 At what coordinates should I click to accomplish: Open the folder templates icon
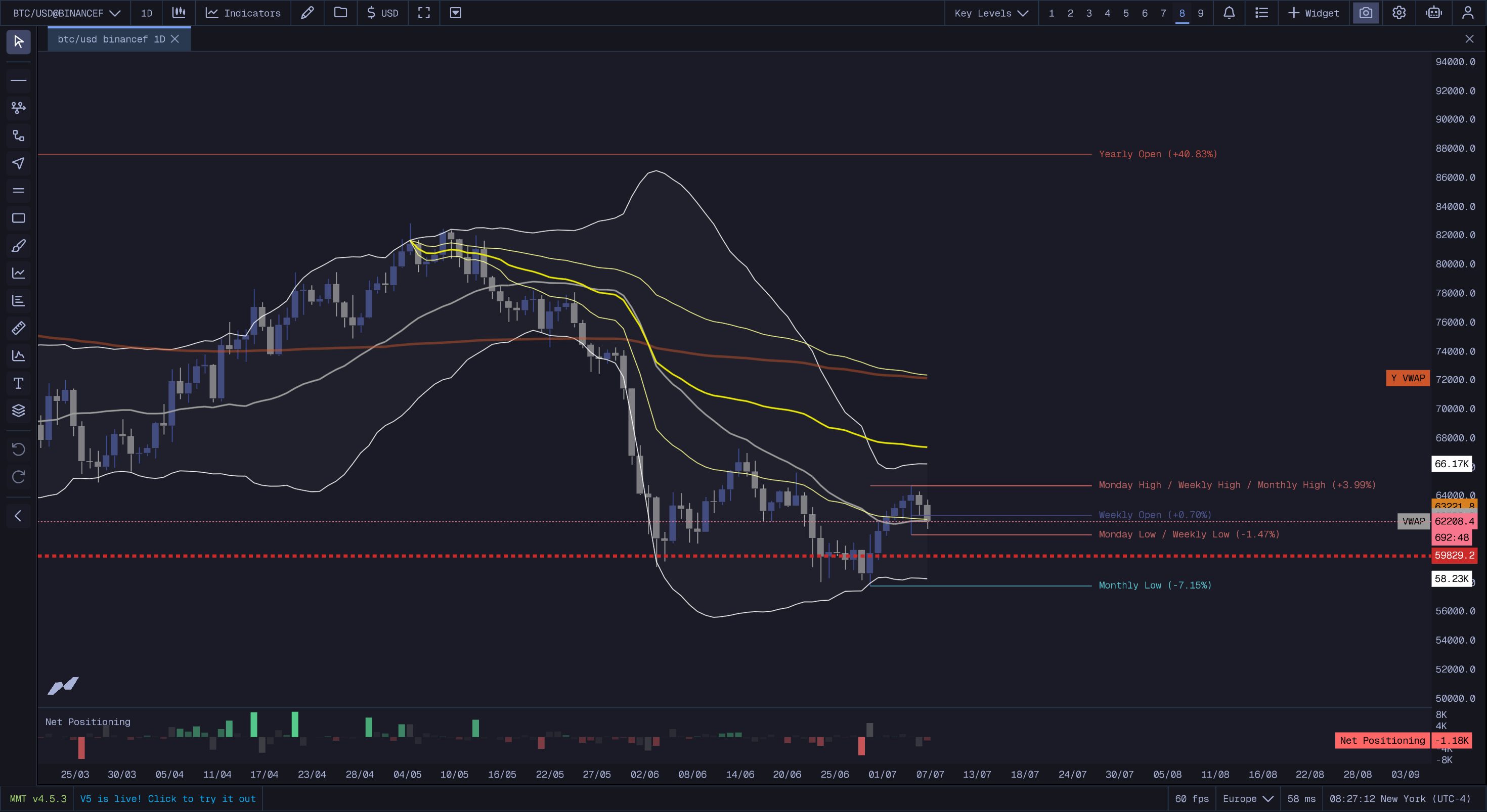point(340,13)
